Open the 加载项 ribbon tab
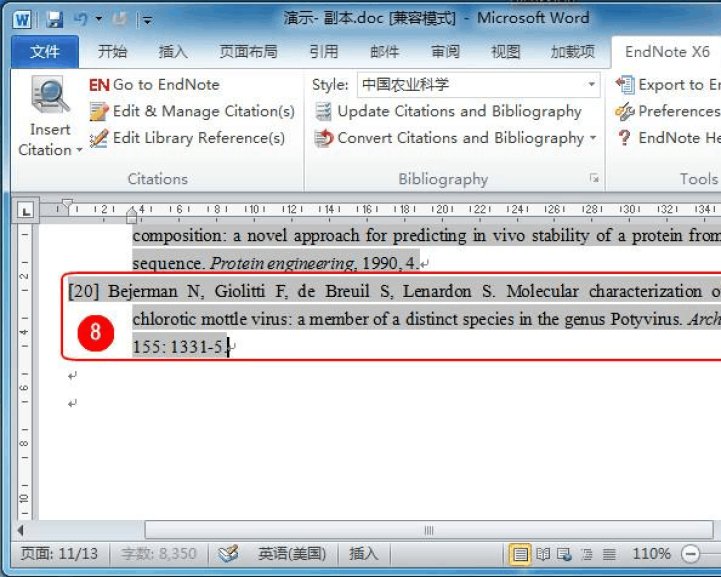 coord(572,51)
